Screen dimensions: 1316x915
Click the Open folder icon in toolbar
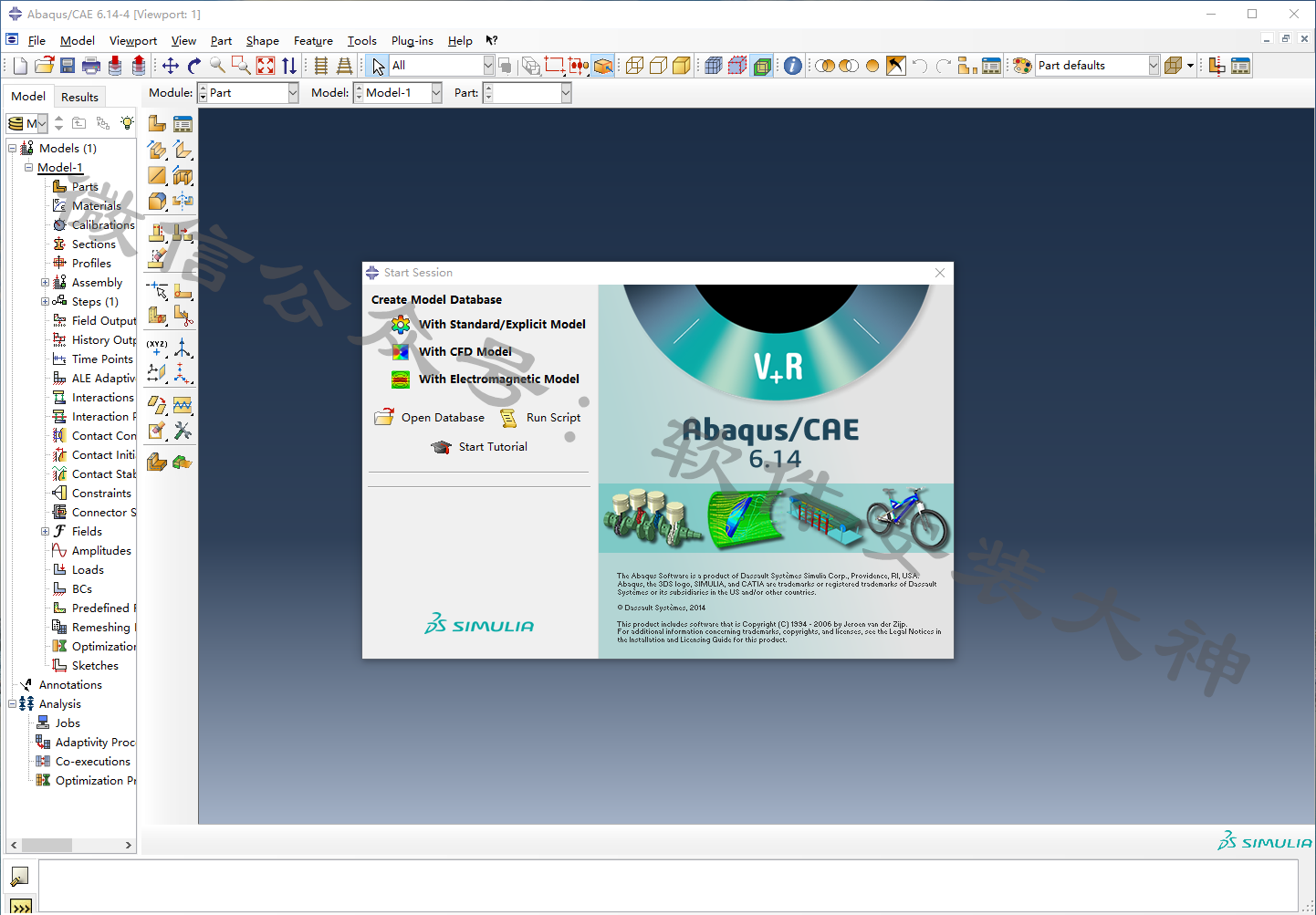(44, 66)
